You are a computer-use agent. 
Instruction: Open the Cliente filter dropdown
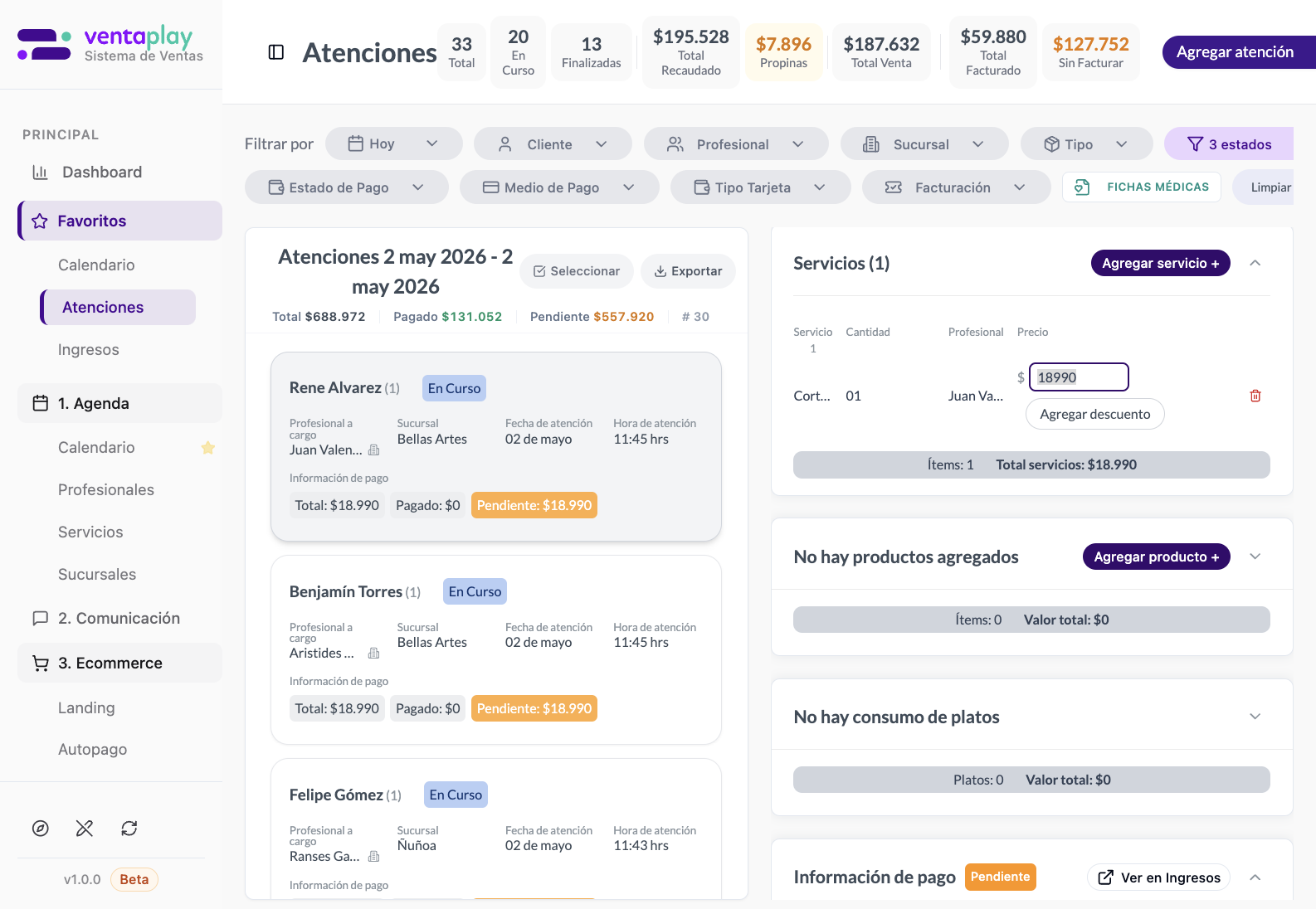[553, 143]
